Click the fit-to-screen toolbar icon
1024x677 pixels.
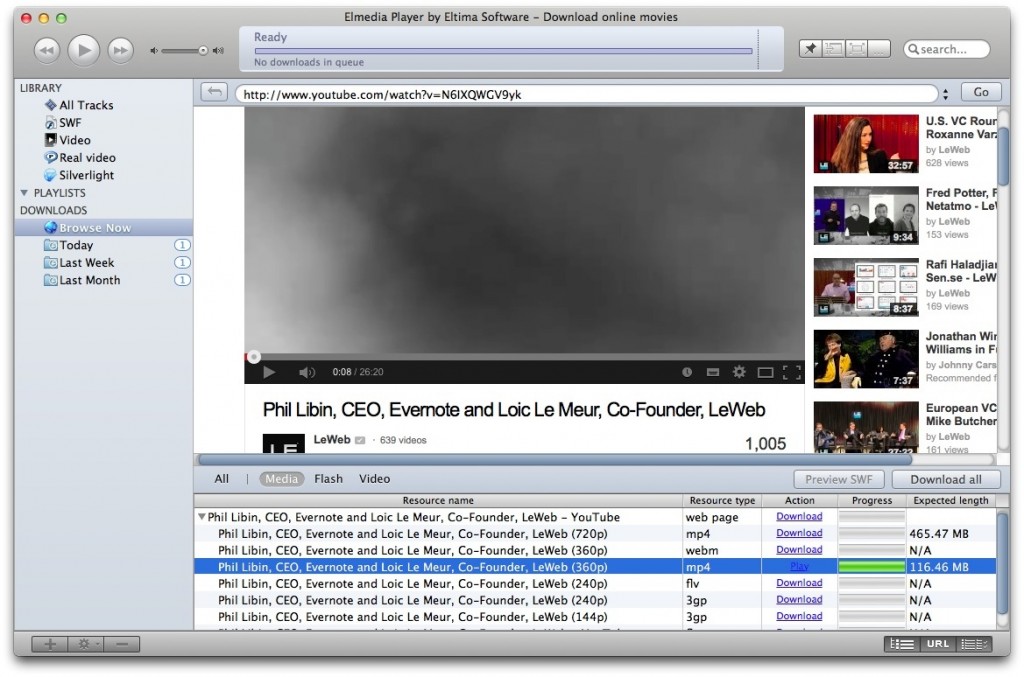pyautogui.click(x=856, y=48)
